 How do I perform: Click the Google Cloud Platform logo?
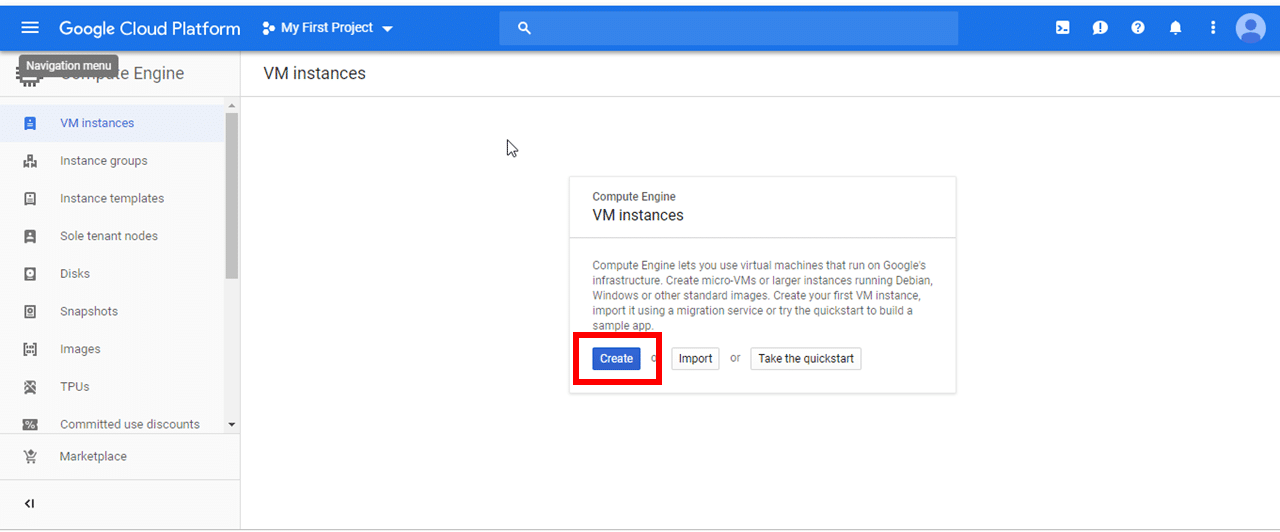tap(150, 29)
